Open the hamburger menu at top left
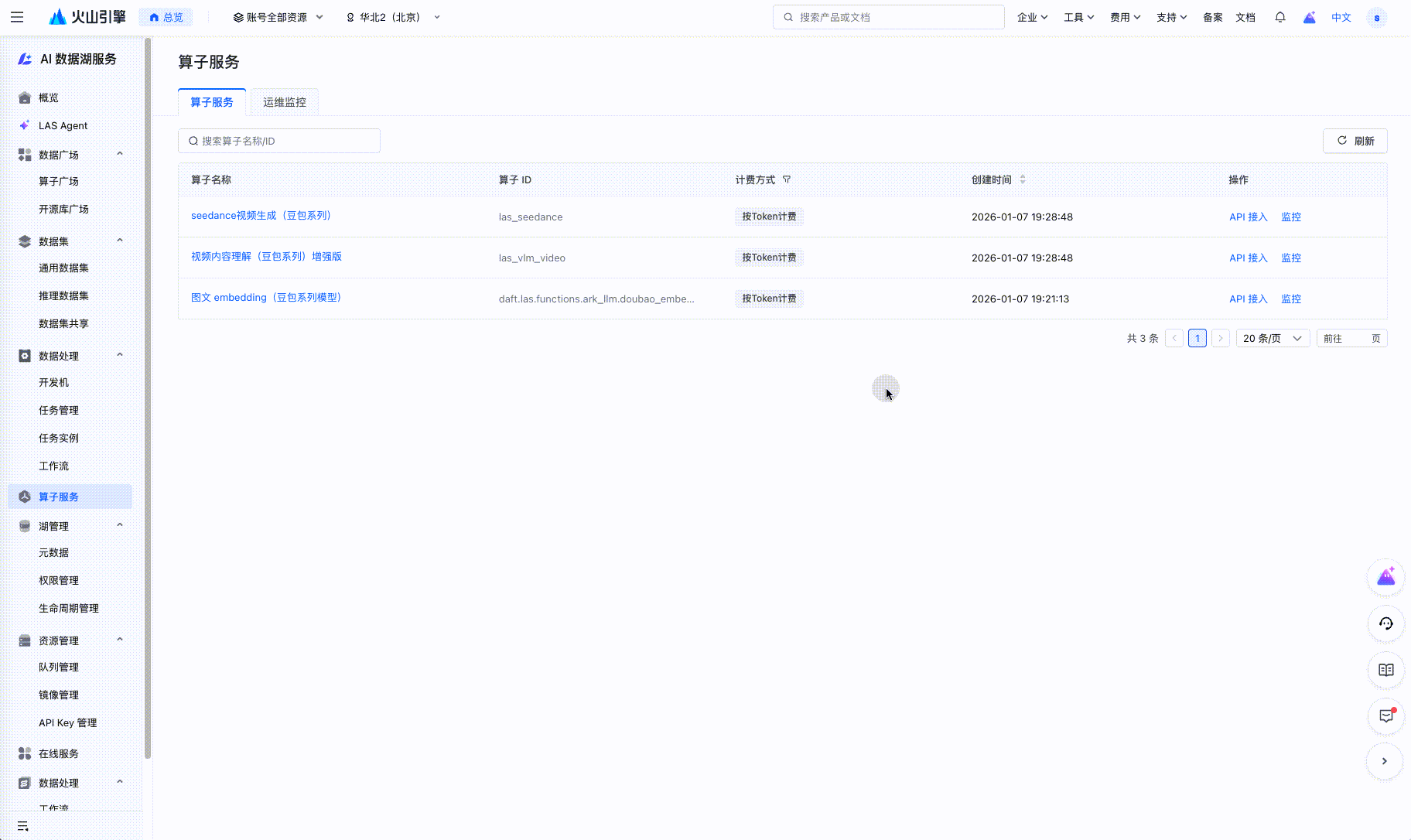Screen dimensions: 1411x840 [x=17, y=17]
